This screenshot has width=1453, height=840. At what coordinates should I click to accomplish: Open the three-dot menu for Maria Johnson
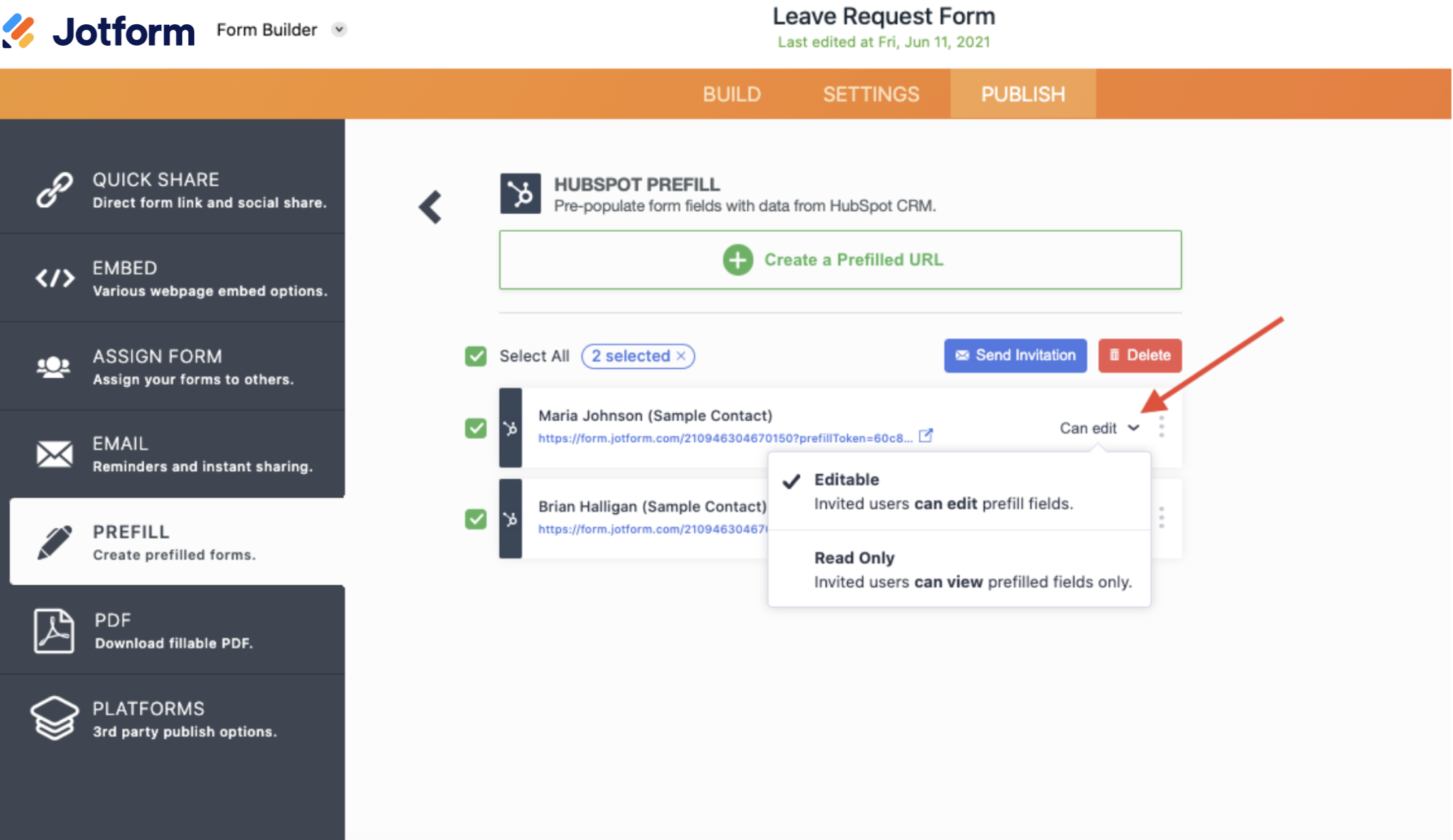(1161, 427)
